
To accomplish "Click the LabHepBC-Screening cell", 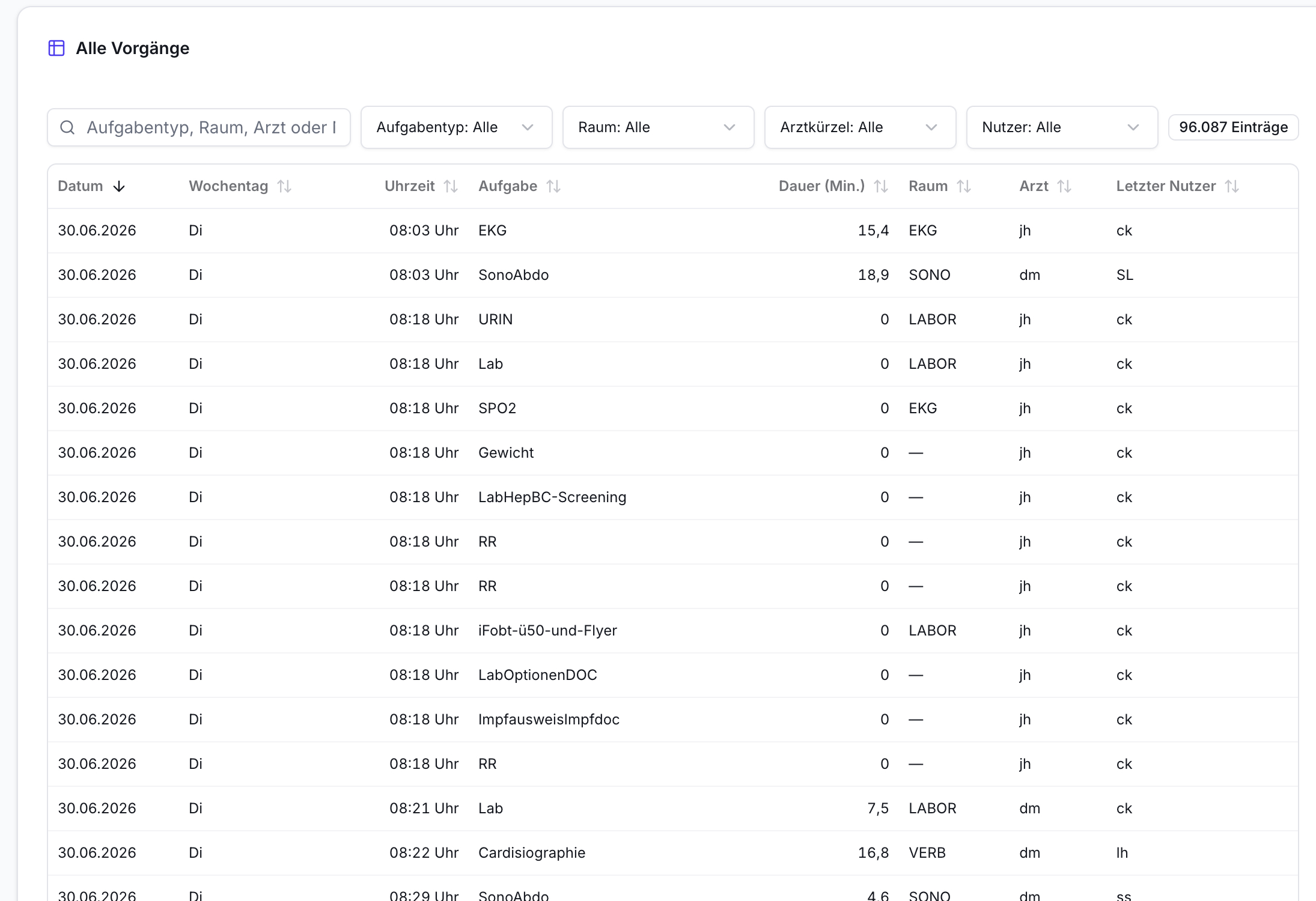I will (552, 497).
